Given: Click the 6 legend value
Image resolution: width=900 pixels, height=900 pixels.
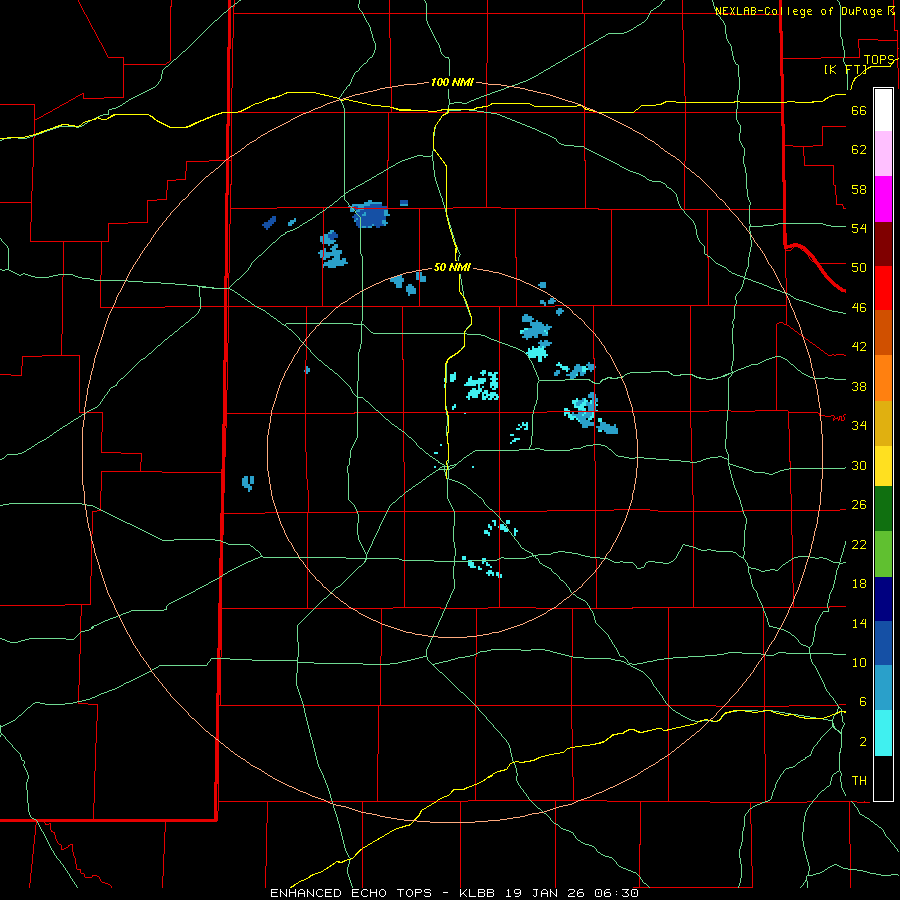Looking at the screenshot, I should [x=862, y=701].
